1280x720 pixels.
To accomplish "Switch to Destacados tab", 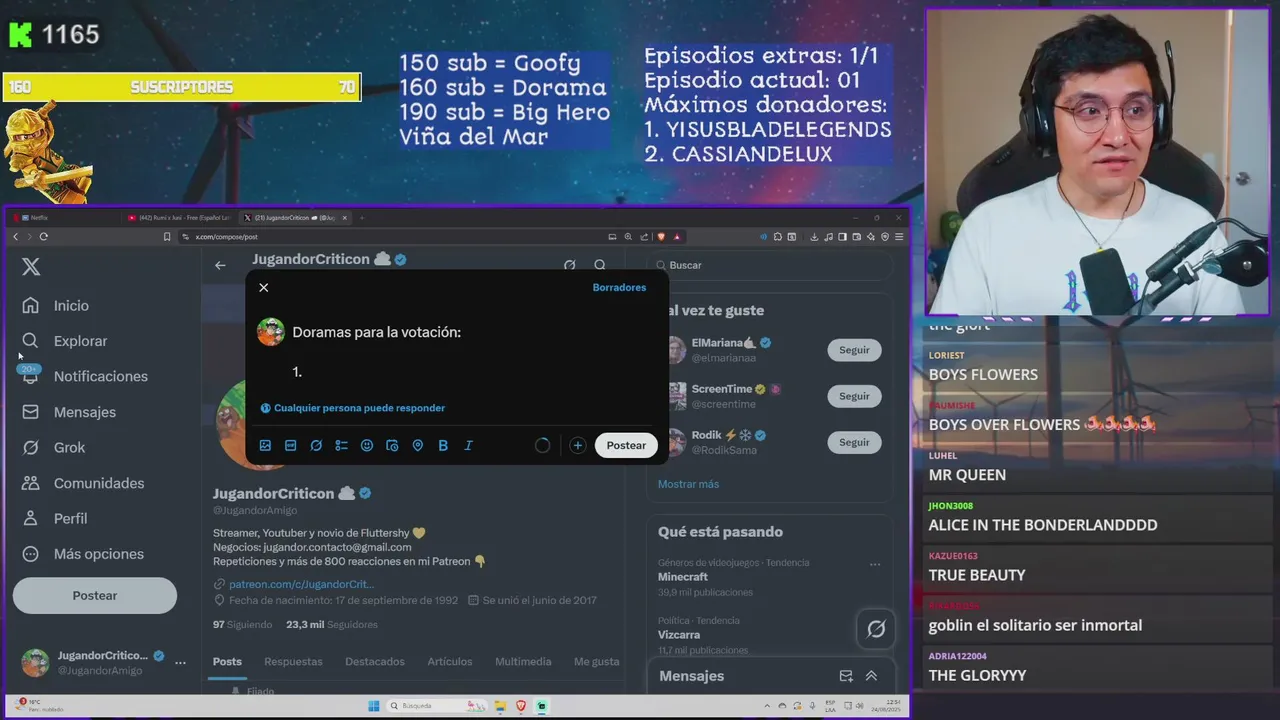I will pyautogui.click(x=375, y=662).
